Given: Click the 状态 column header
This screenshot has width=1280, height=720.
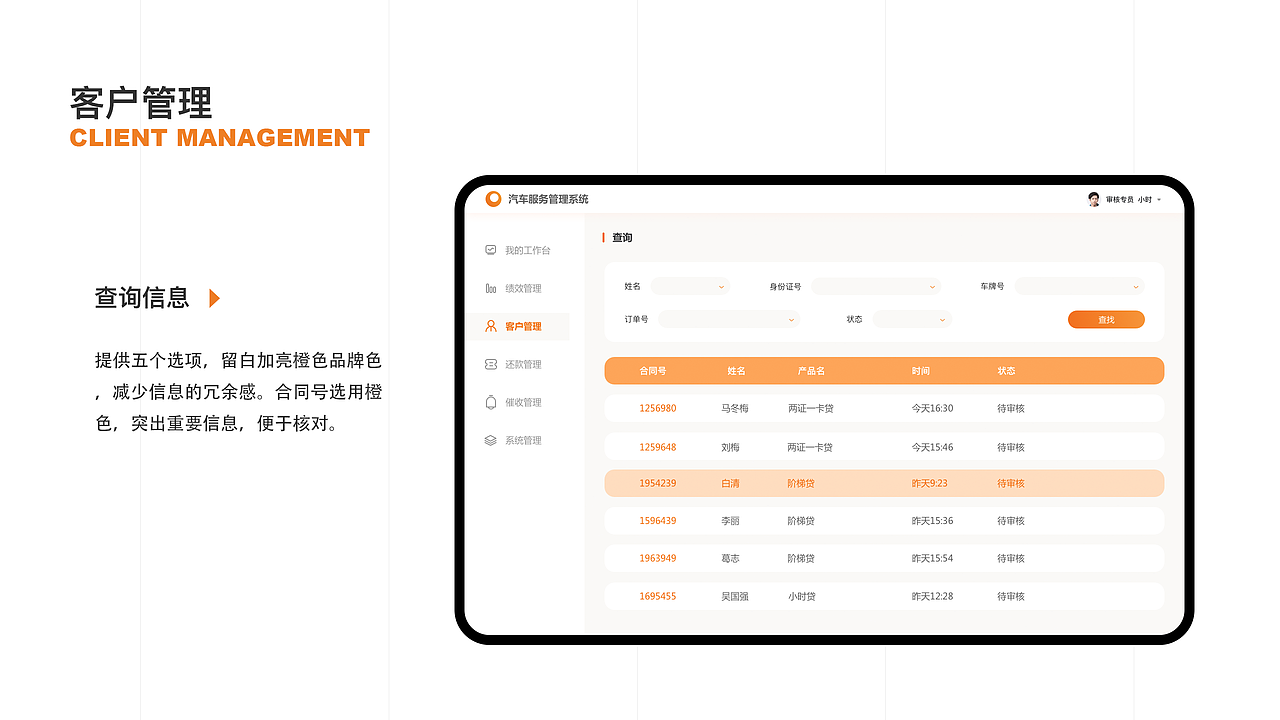Looking at the screenshot, I should (x=1006, y=371).
